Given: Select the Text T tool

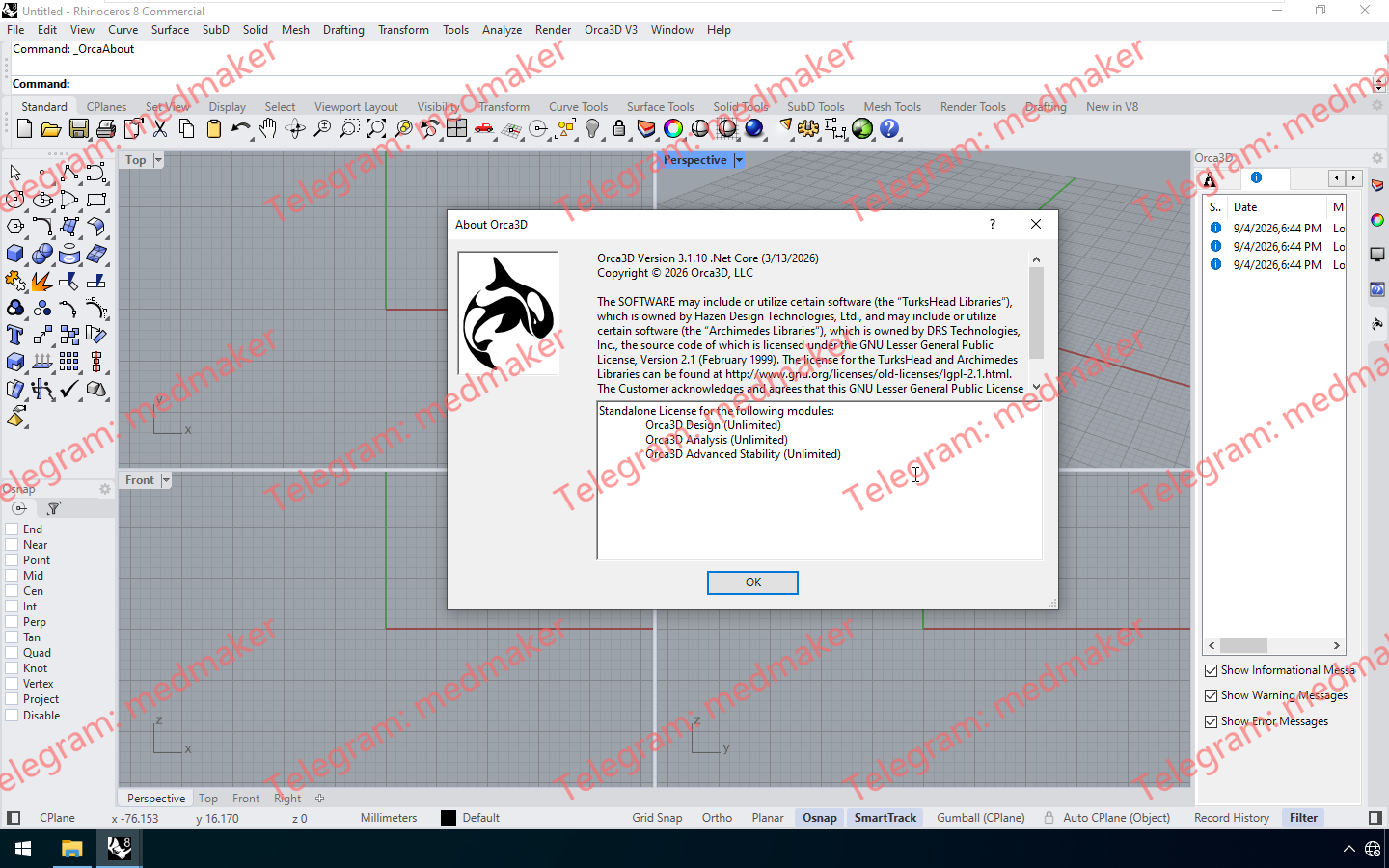Looking at the screenshot, I should coord(15,335).
